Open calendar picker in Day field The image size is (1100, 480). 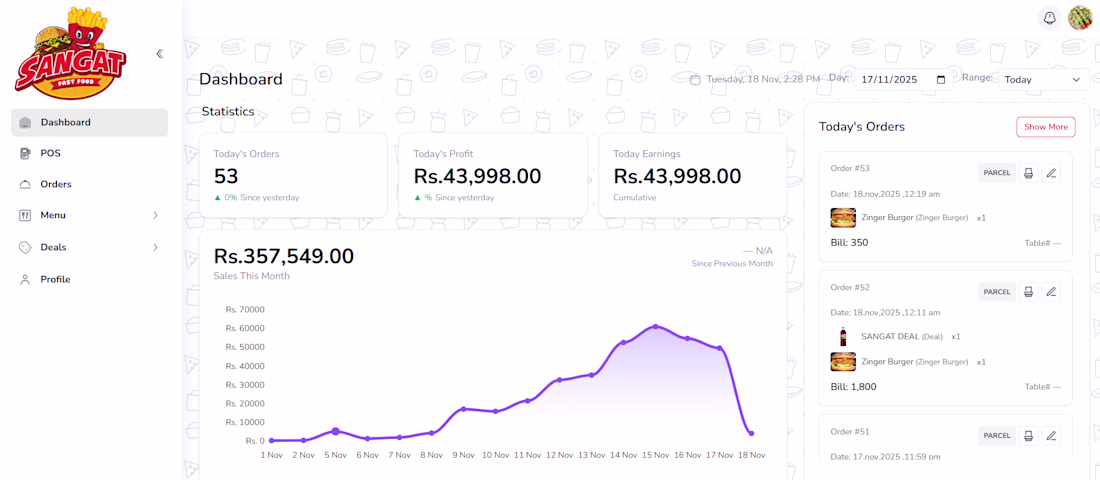pyautogui.click(x=940, y=80)
